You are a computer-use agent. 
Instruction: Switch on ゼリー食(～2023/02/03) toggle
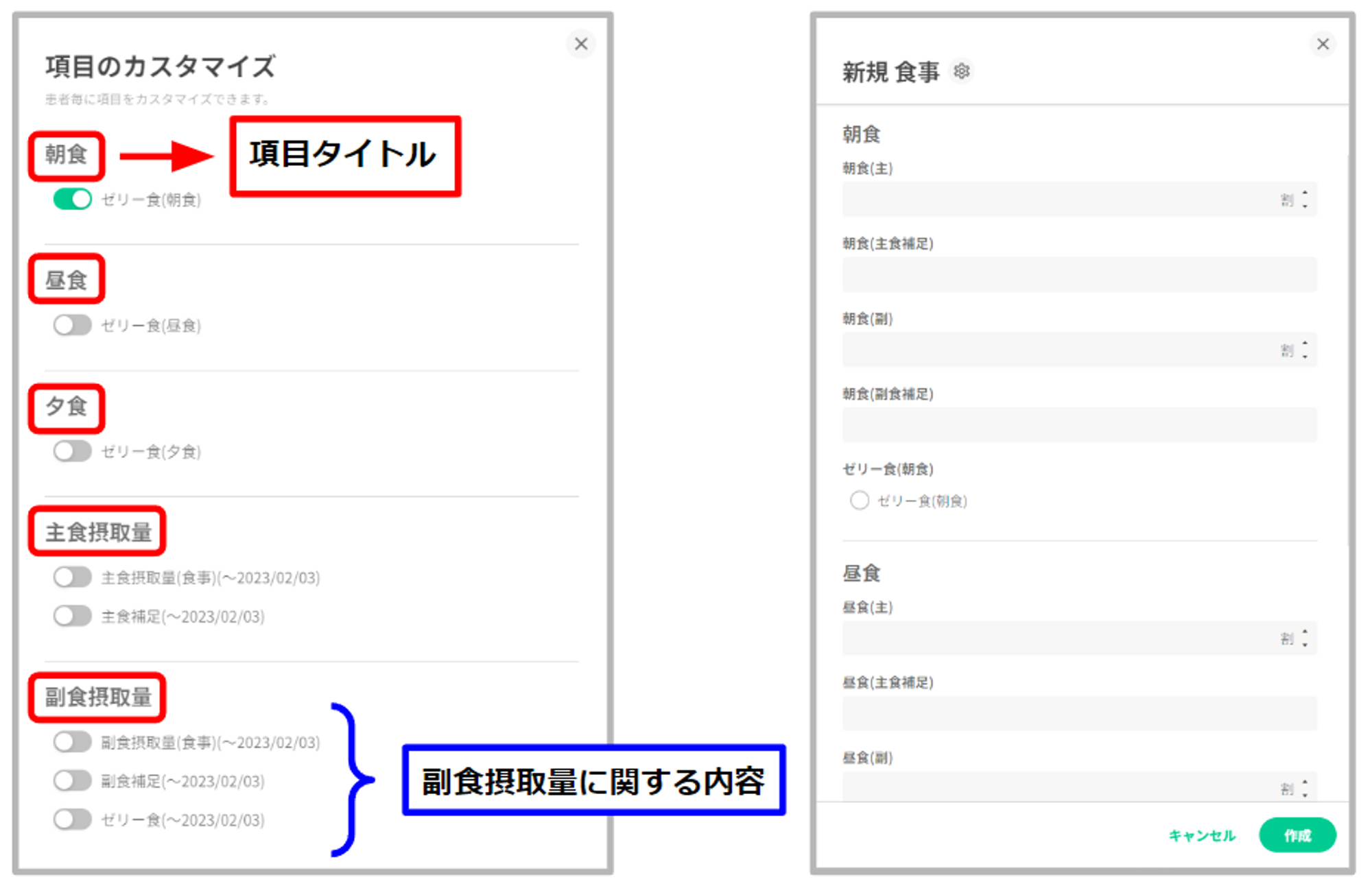click(73, 819)
